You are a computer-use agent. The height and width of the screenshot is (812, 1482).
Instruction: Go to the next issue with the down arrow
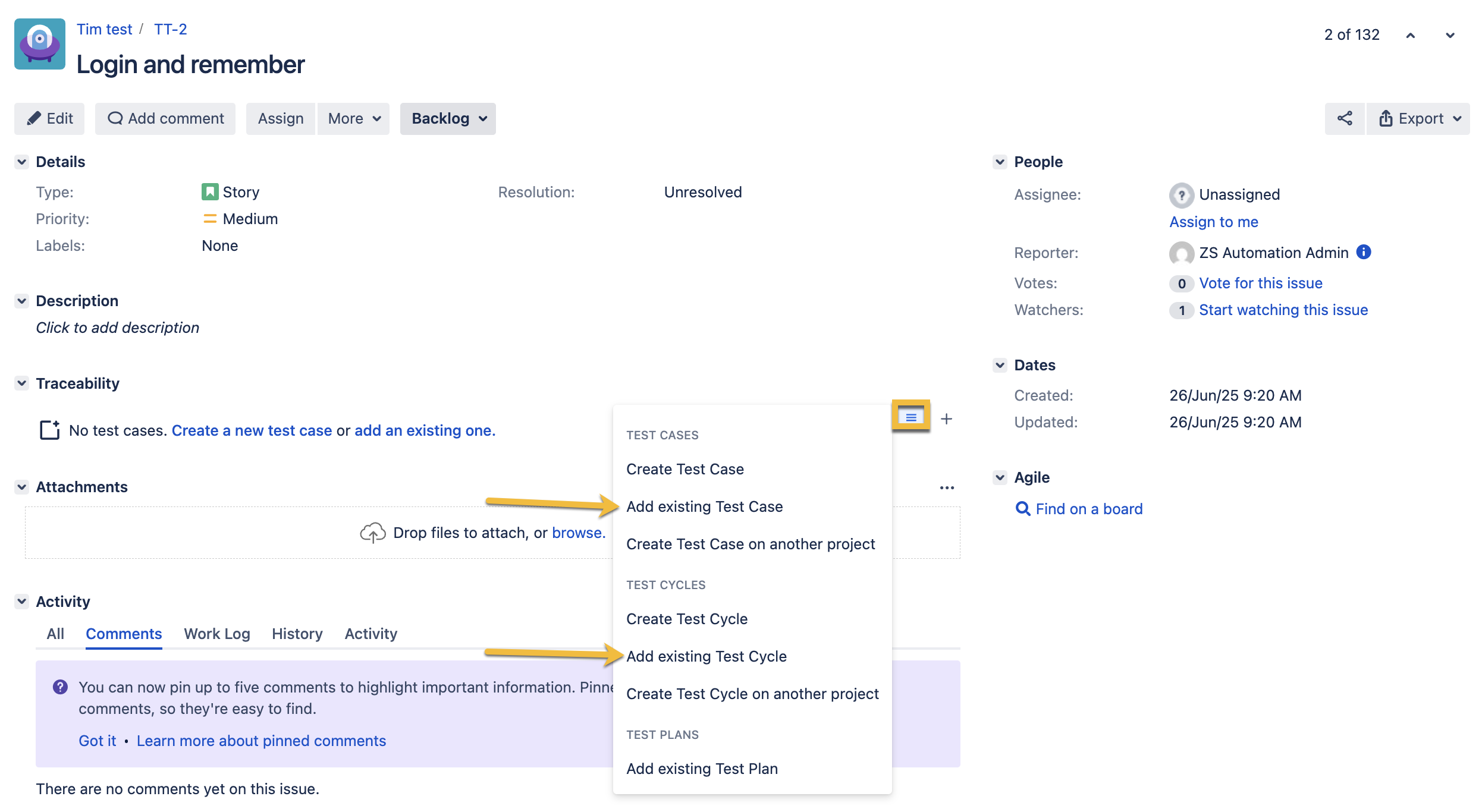(1450, 35)
